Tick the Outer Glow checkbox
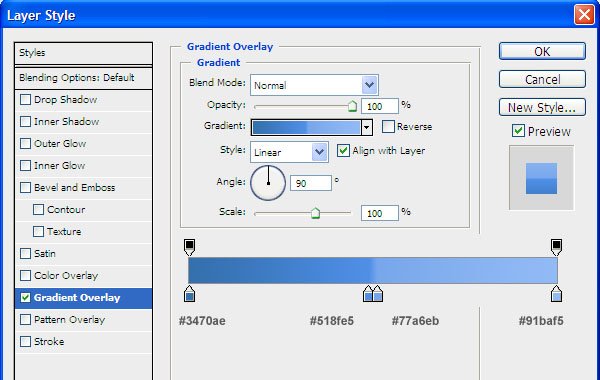This screenshot has width=600, height=380. coord(25,144)
